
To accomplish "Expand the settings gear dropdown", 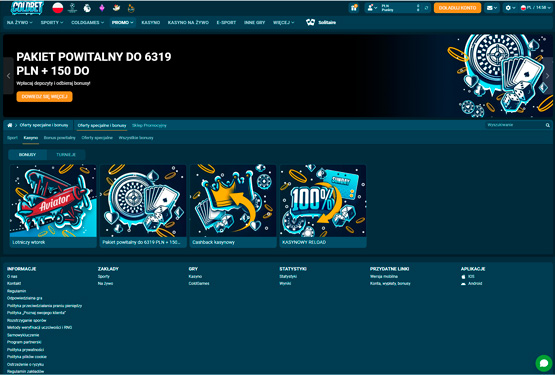I will tap(510, 8).
